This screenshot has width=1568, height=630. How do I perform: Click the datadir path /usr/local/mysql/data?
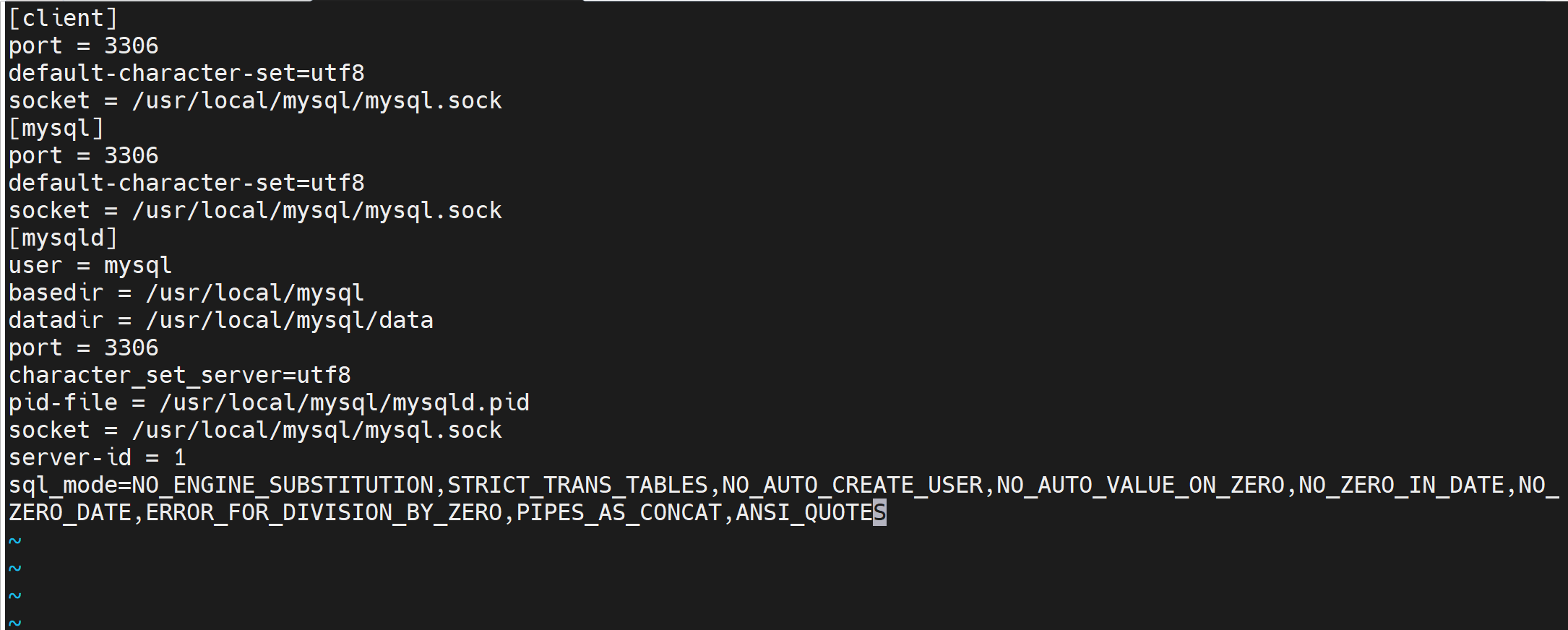click(290, 321)
